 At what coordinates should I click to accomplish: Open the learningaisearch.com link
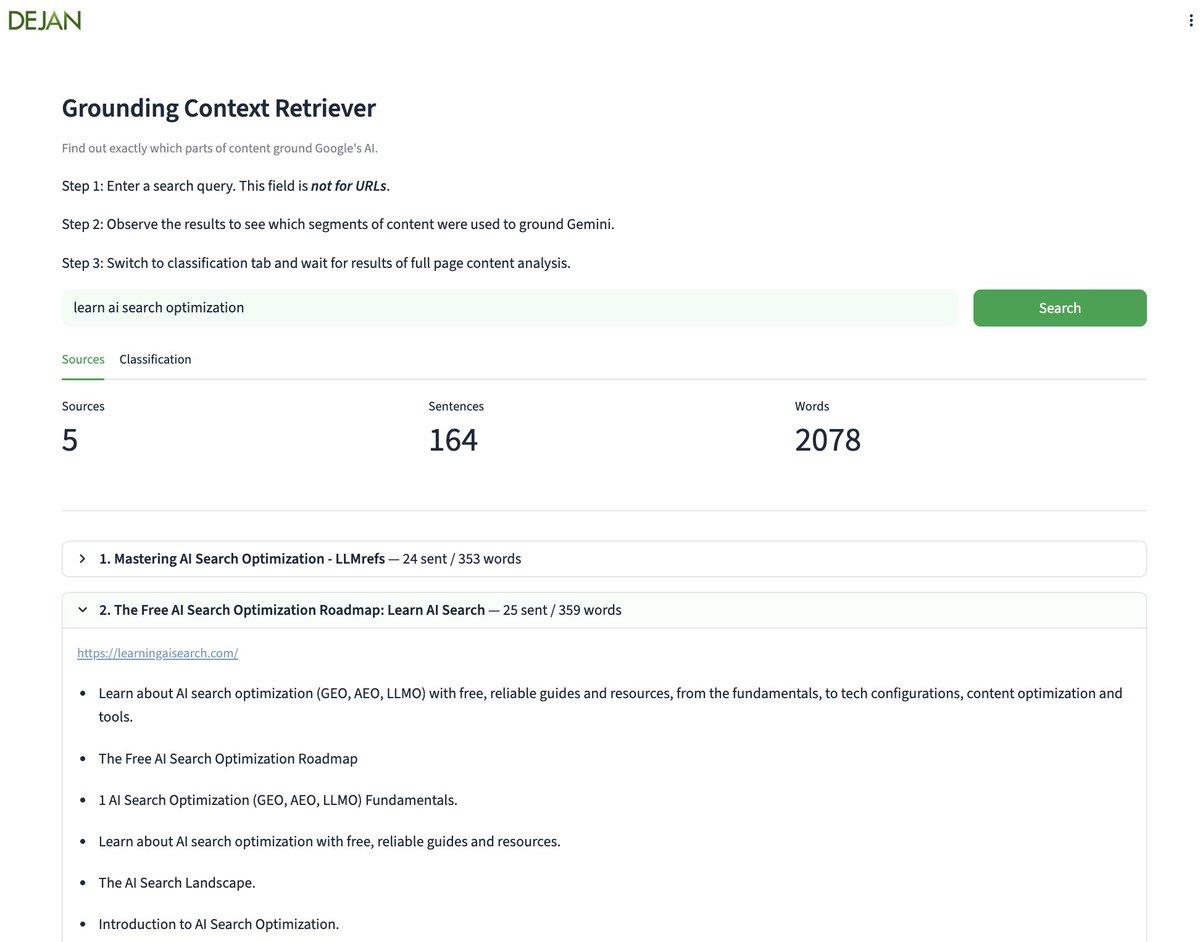(157, 653)
